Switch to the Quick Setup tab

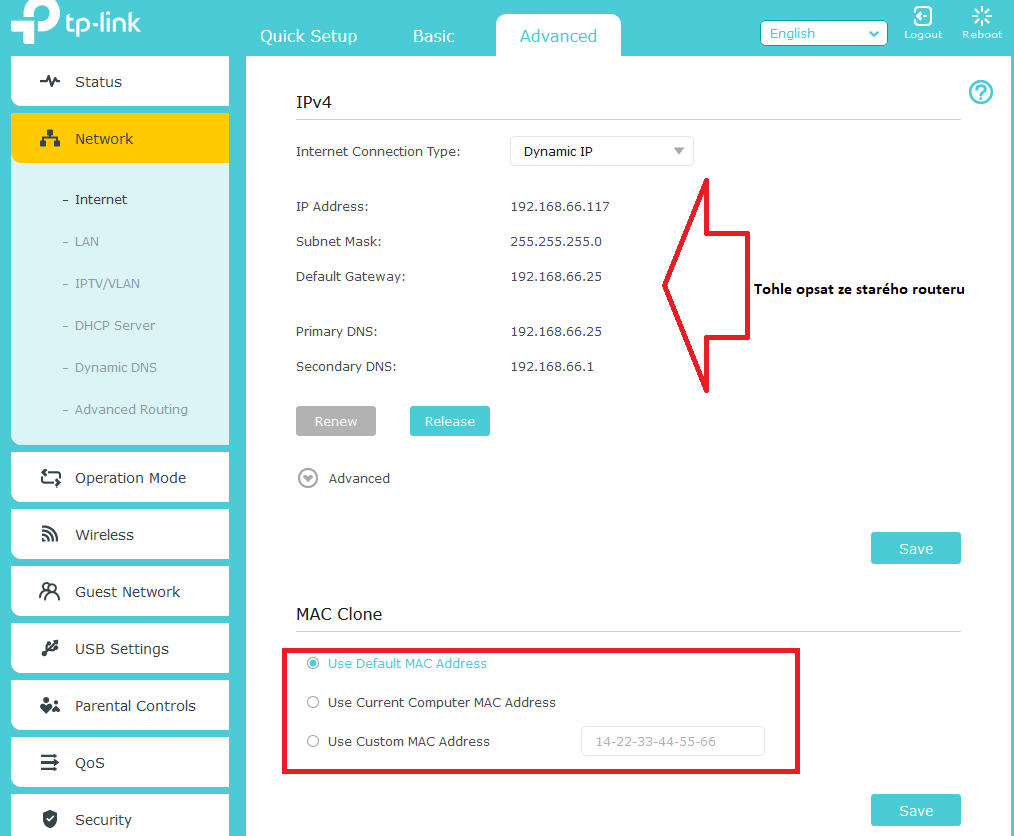308,36
